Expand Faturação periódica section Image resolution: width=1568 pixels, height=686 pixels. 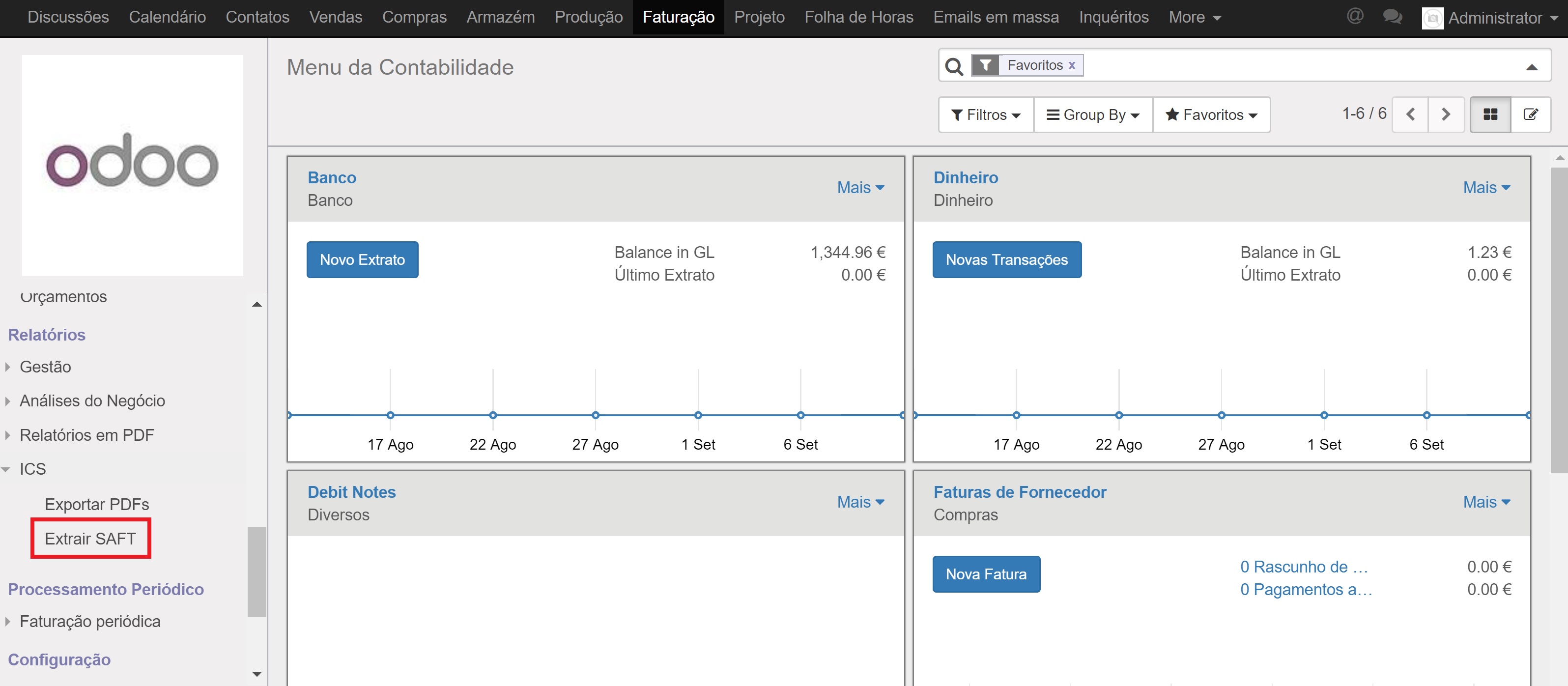coord(90,622)
